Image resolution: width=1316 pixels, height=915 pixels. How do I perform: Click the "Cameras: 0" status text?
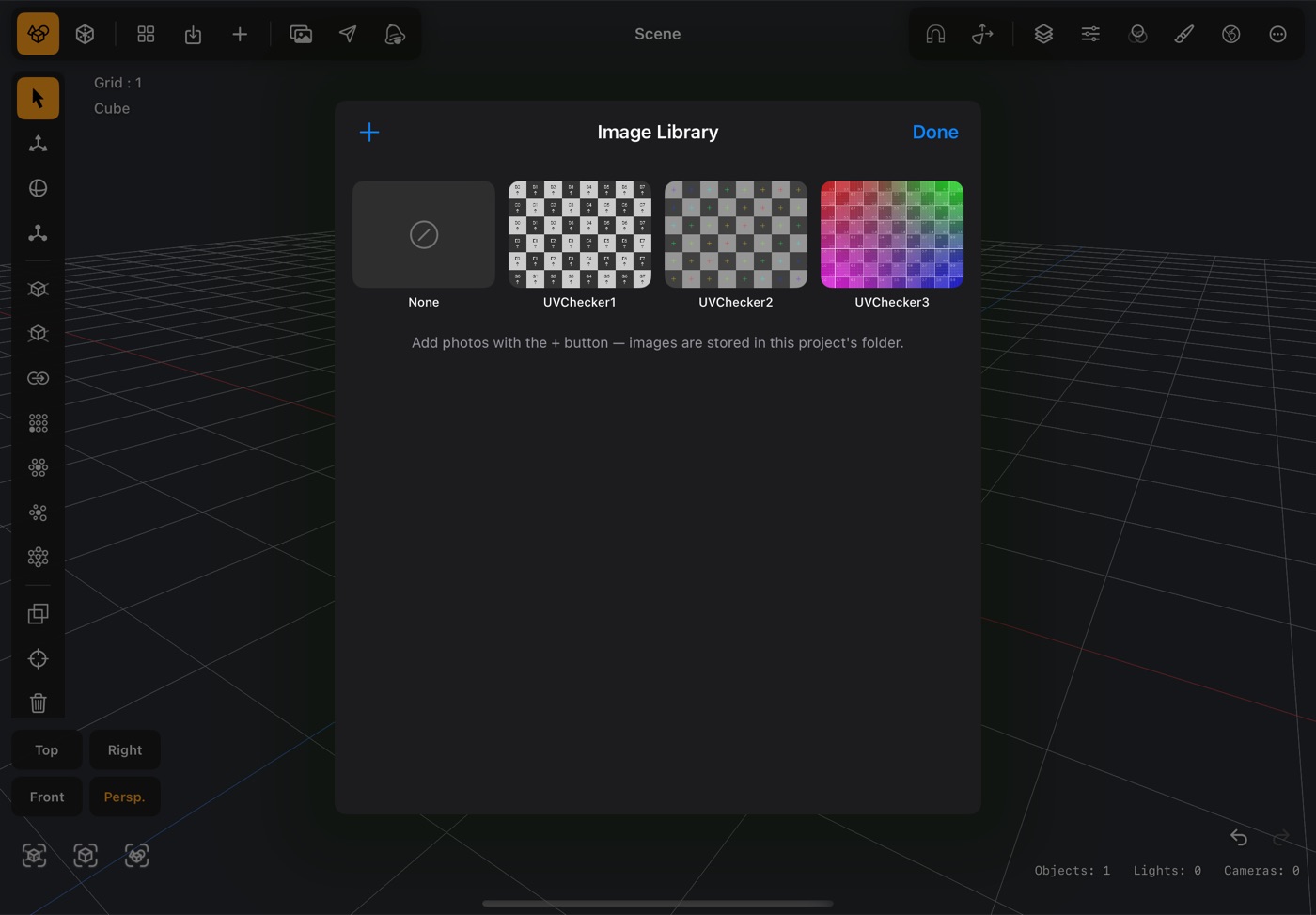point(1261,871)
